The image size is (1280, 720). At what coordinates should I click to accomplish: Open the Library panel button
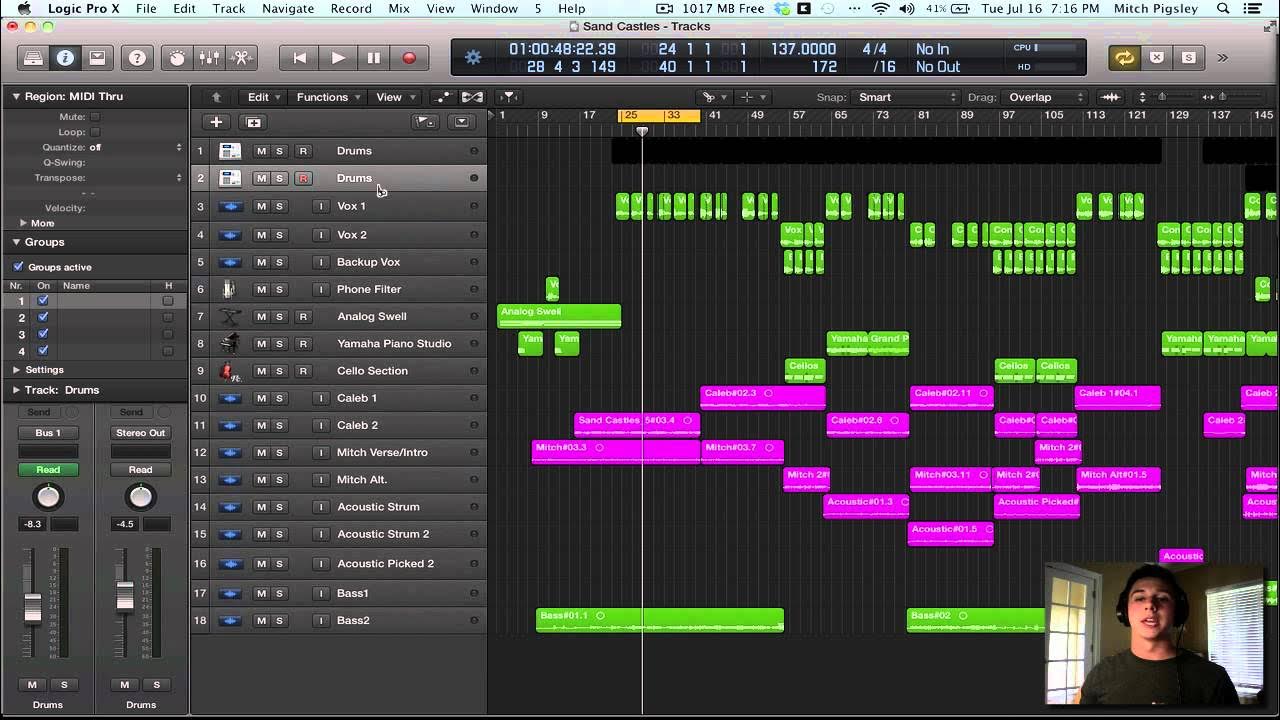coord(33,58)
